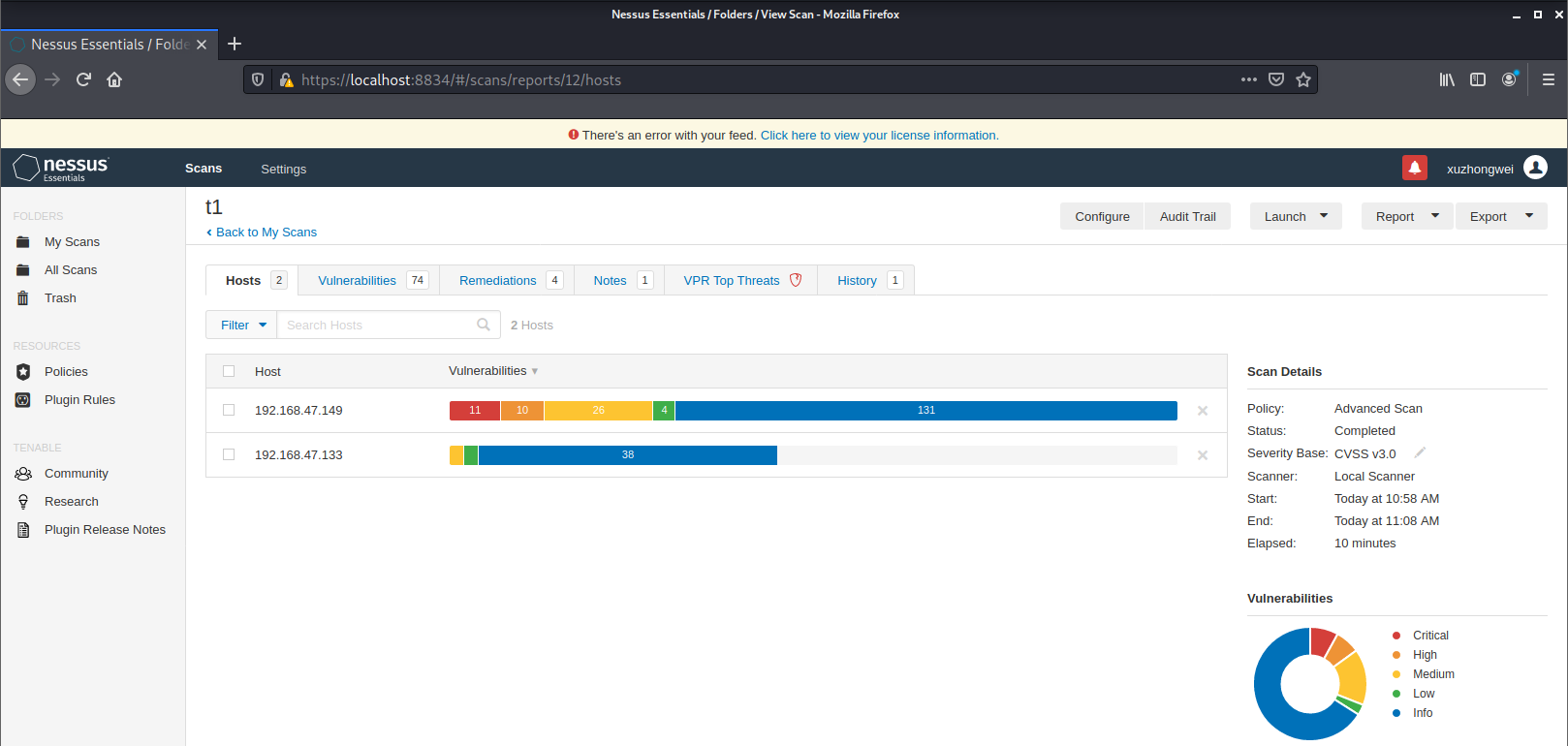Check the box for host 192.168.47.133
The height and width of the screenshot is (746, 1568).
click(229, 454)
